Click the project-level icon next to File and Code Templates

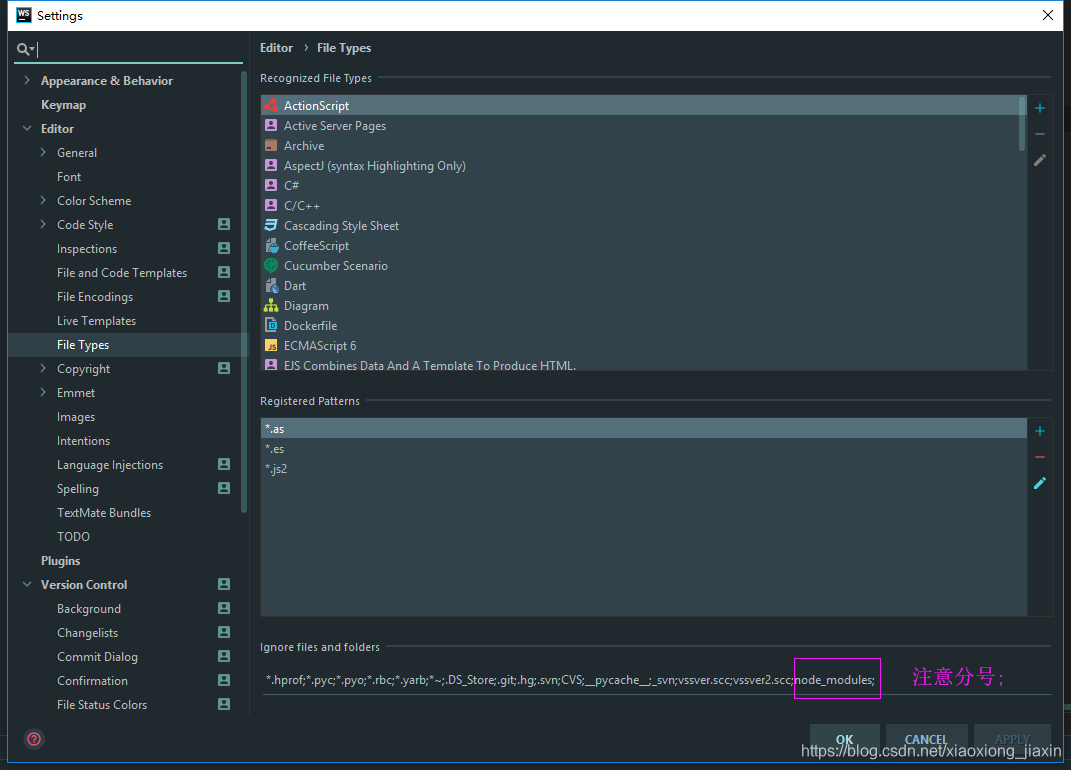tap(224, 272)
